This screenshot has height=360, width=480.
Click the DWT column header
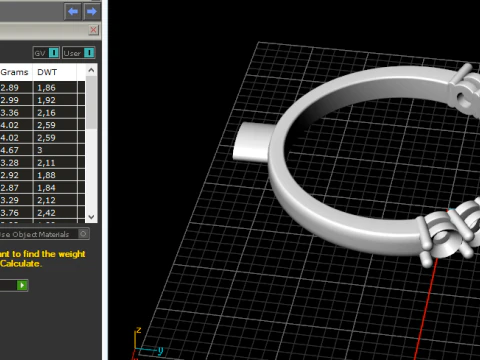pyautogui.click(x=55, y=72)
